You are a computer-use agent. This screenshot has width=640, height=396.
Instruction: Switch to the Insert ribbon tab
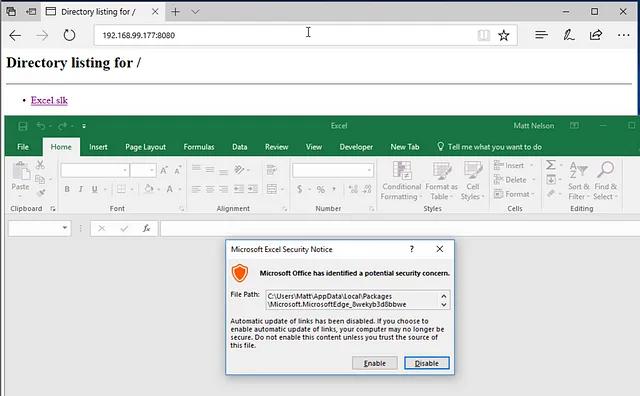click(x=98, y=147)
